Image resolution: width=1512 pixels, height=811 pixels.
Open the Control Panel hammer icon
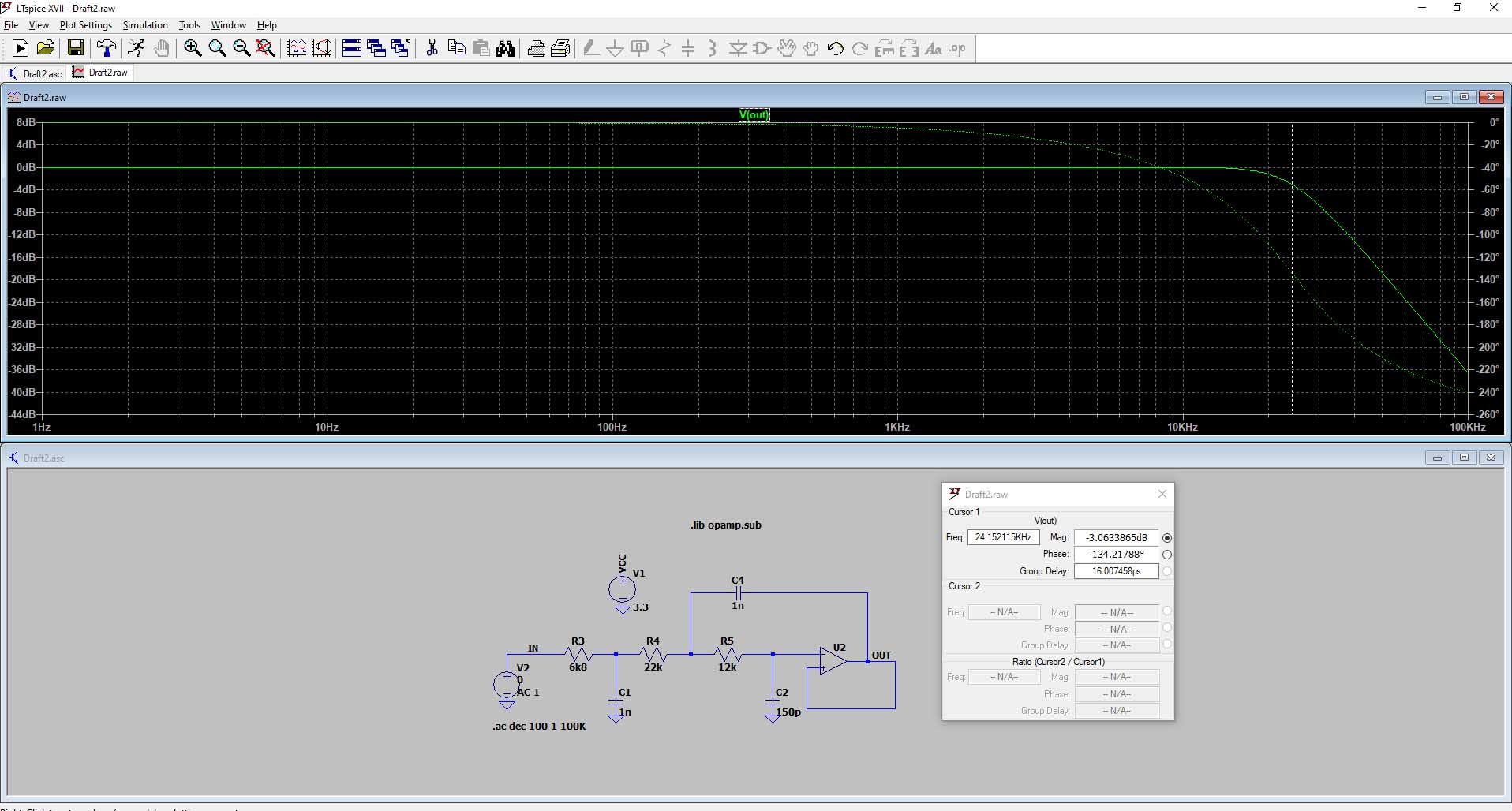[107, 49]
